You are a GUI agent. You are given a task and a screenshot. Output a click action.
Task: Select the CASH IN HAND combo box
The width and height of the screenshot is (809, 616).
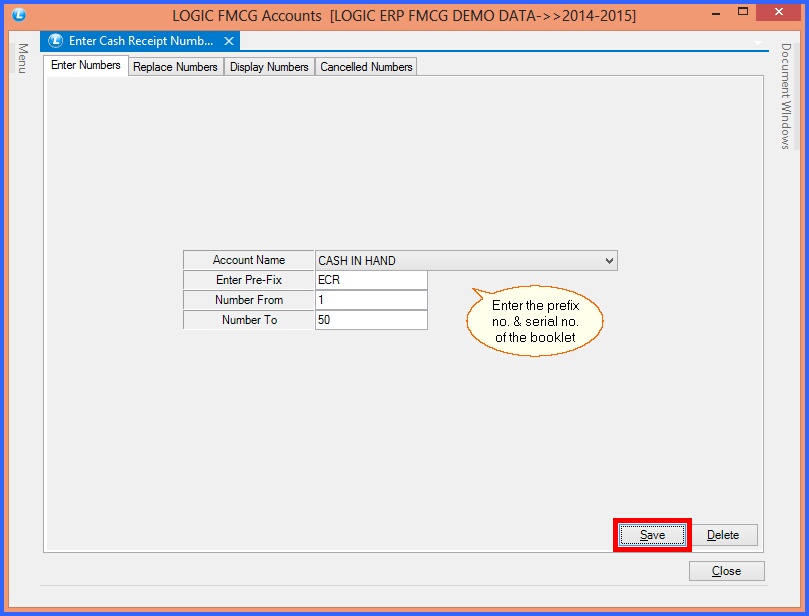point(466,261)
